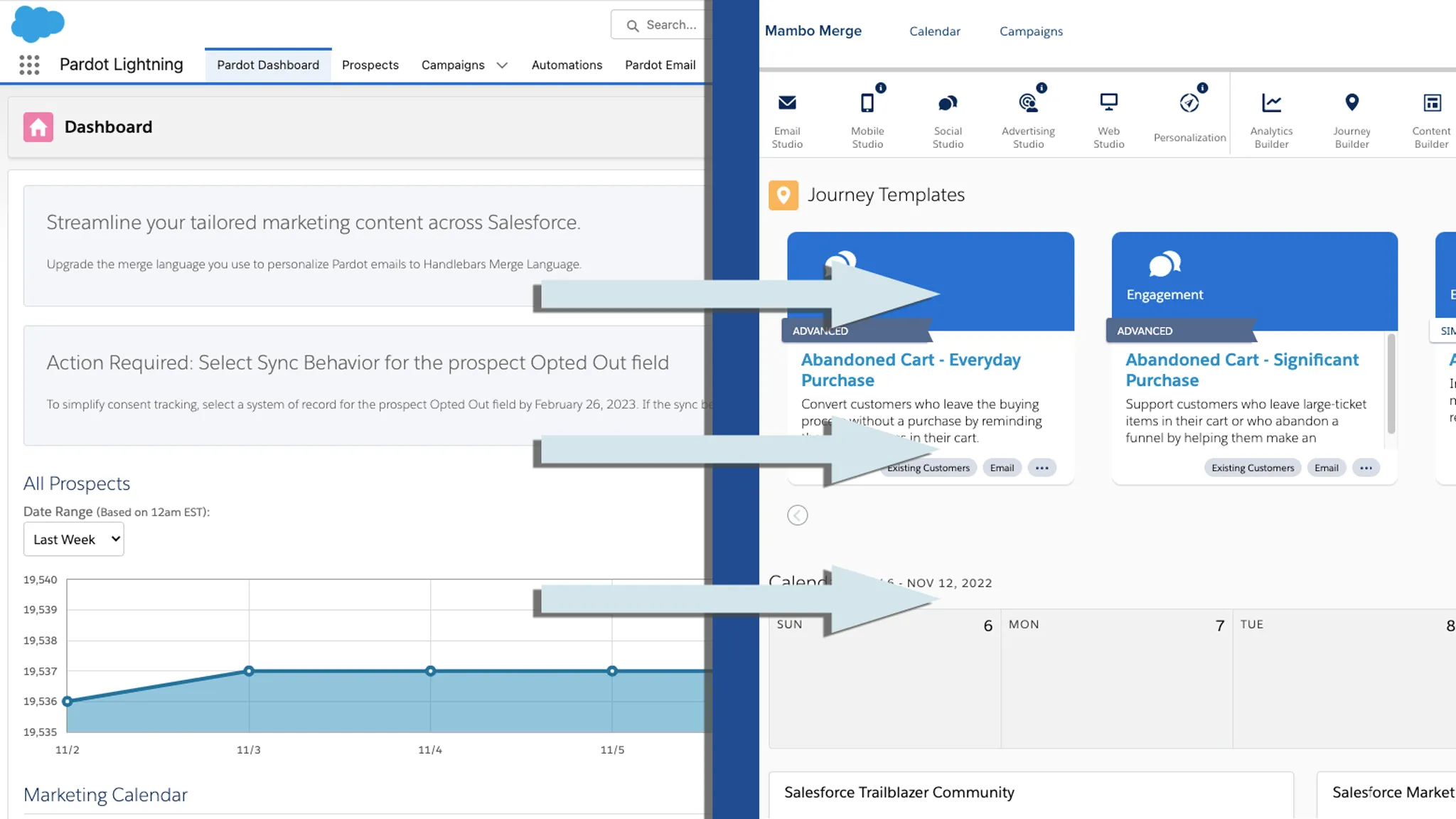Open Advertising Studio icon
Image resolution: width=1456 pixels, height=819 pixels.
(1028, 103)
